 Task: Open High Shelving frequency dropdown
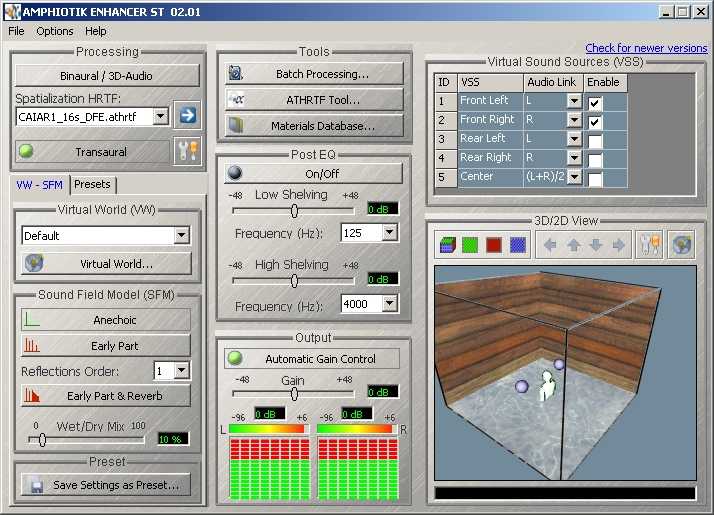(390, 303)
